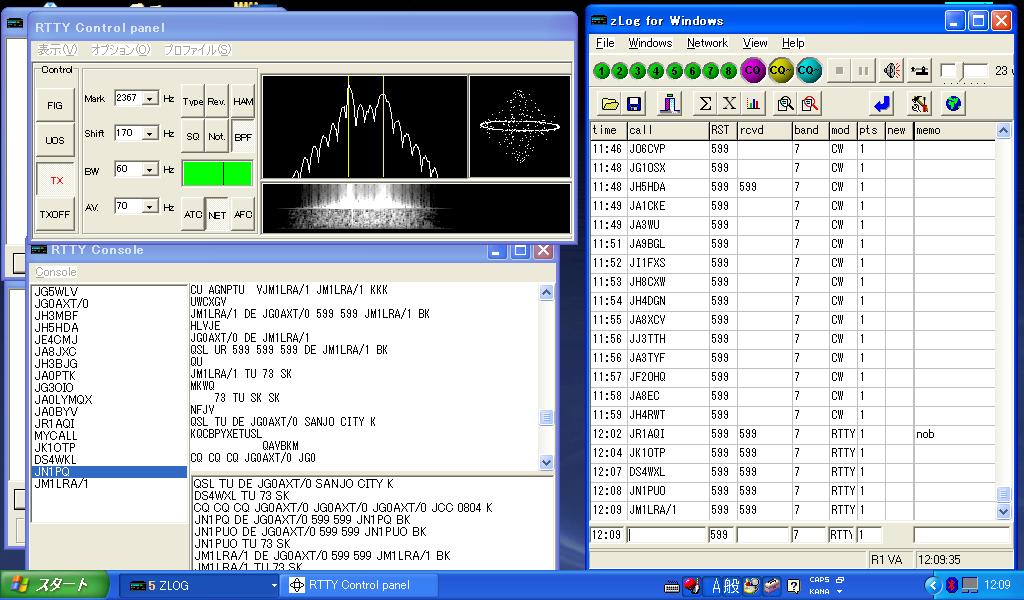Toggle the NET button
Viewport: 1024px width, 600px height.
point(217,215)
